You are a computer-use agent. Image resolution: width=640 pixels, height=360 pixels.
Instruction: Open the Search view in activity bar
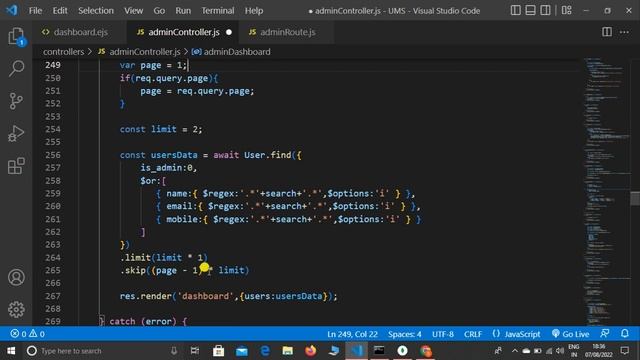point(16,68)
